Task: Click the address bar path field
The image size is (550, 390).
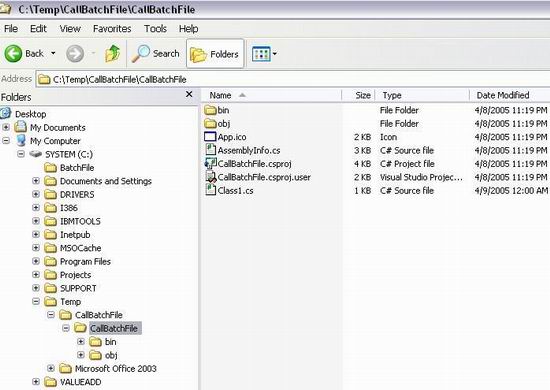Action: point(293,79)
